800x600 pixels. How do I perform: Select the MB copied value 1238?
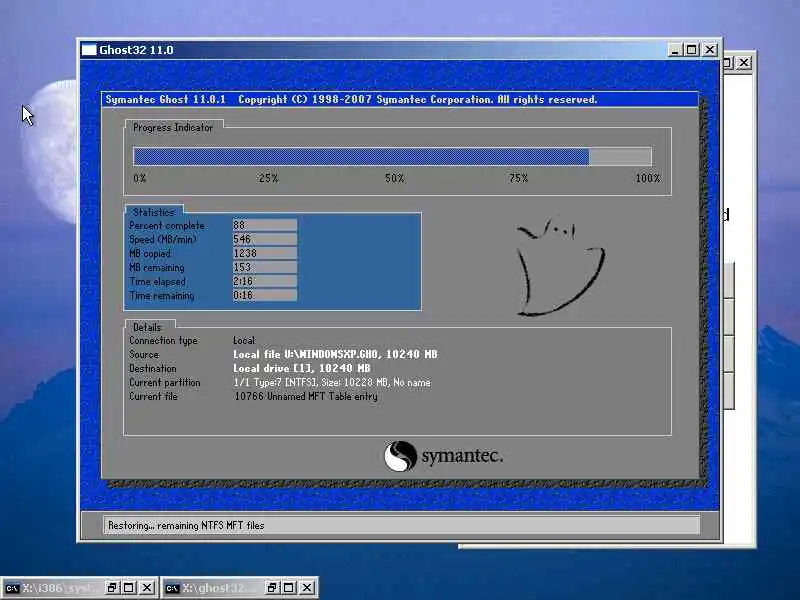[265, 253]
